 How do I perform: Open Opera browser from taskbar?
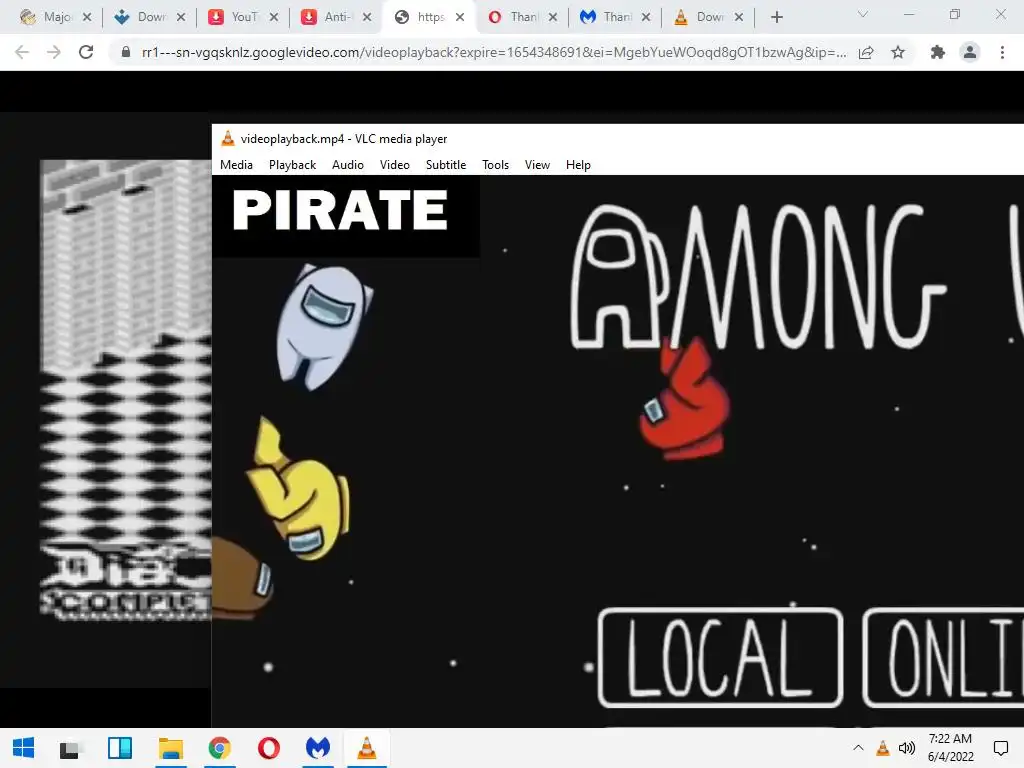click(x=268, y=748)
